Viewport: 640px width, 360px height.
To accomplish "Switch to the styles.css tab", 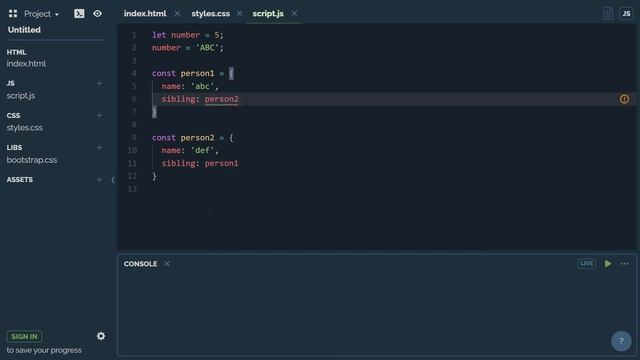I will click(211, 13).
